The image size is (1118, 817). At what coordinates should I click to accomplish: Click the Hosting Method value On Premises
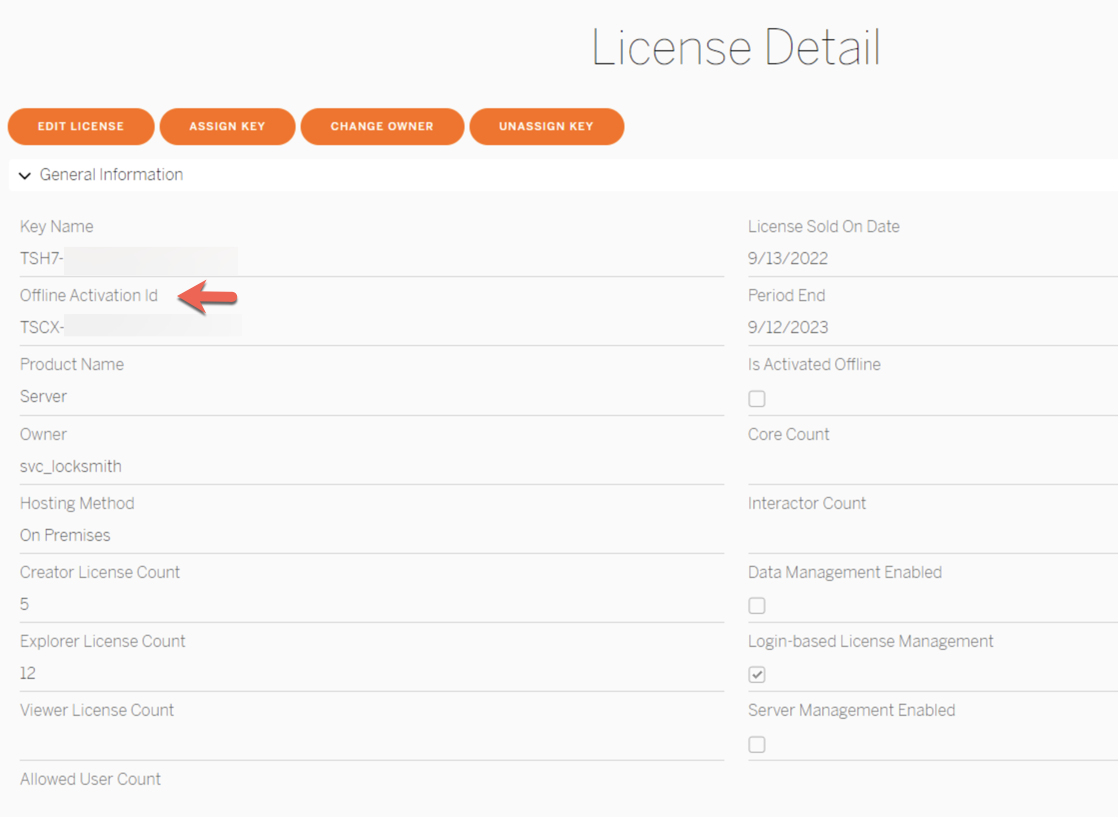tap(65, 536)
